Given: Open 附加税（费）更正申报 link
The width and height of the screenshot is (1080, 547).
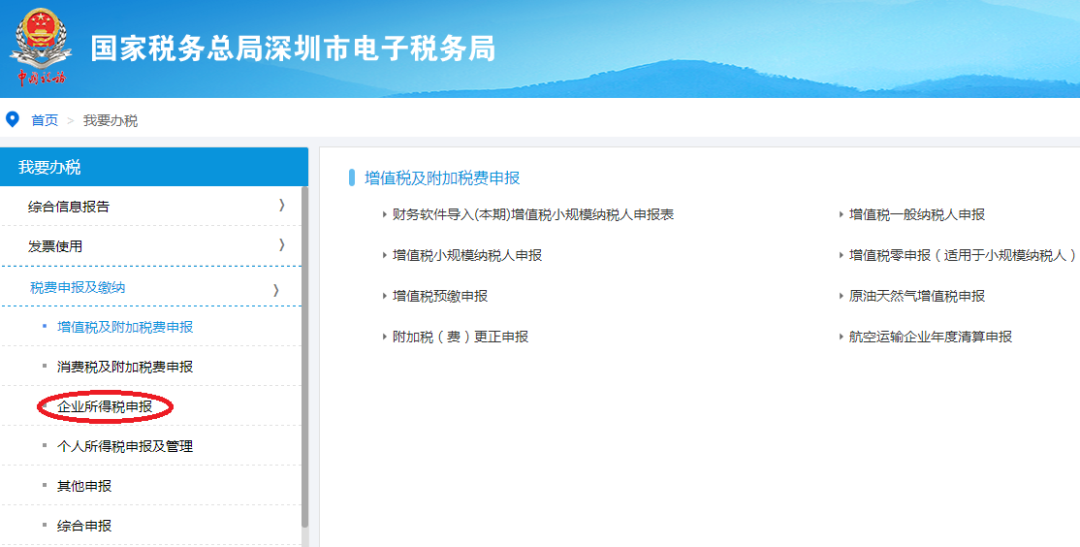Looking at the screenshot, I should [x=460, y=337].
